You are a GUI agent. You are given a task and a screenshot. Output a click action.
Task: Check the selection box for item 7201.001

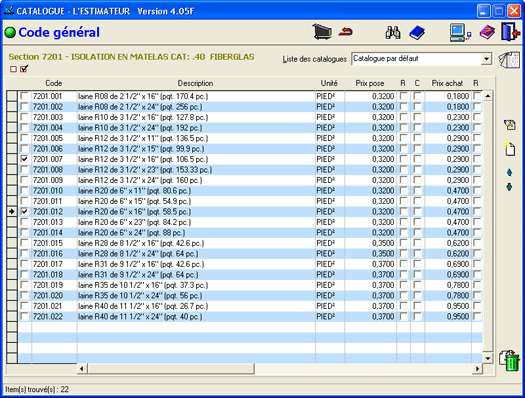(24, 96)
